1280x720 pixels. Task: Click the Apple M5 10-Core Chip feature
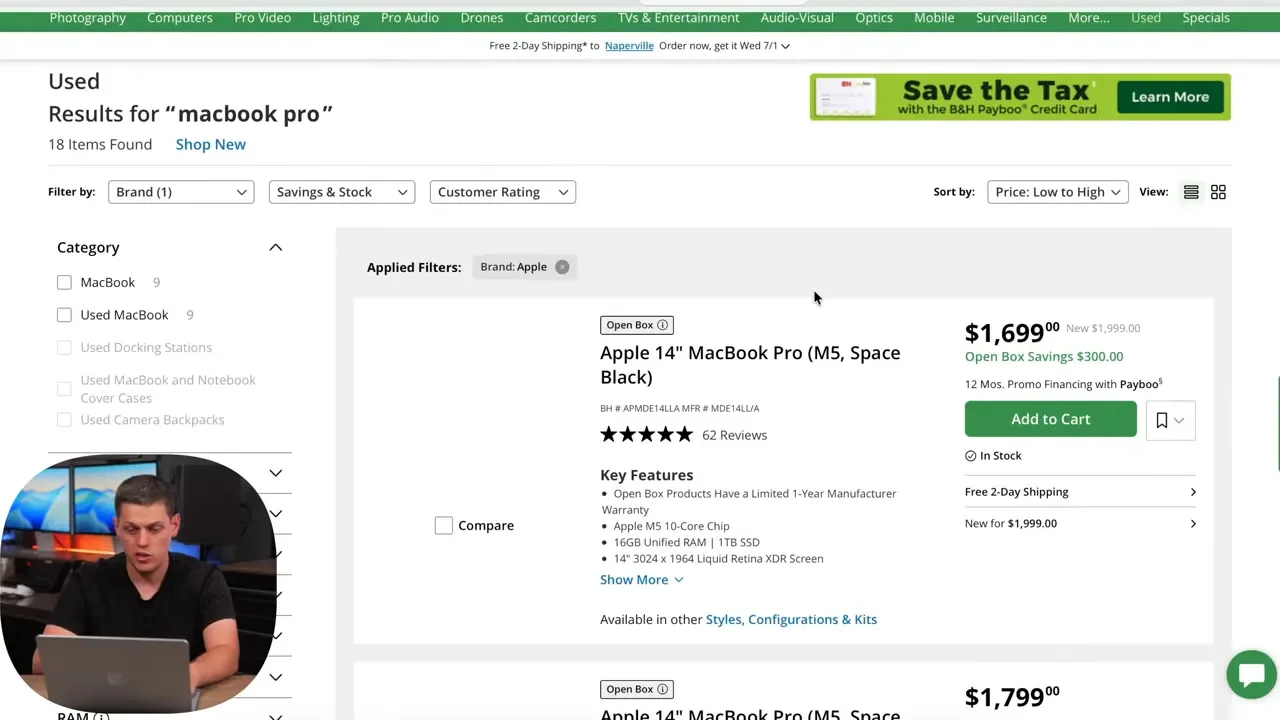[671, 526]
